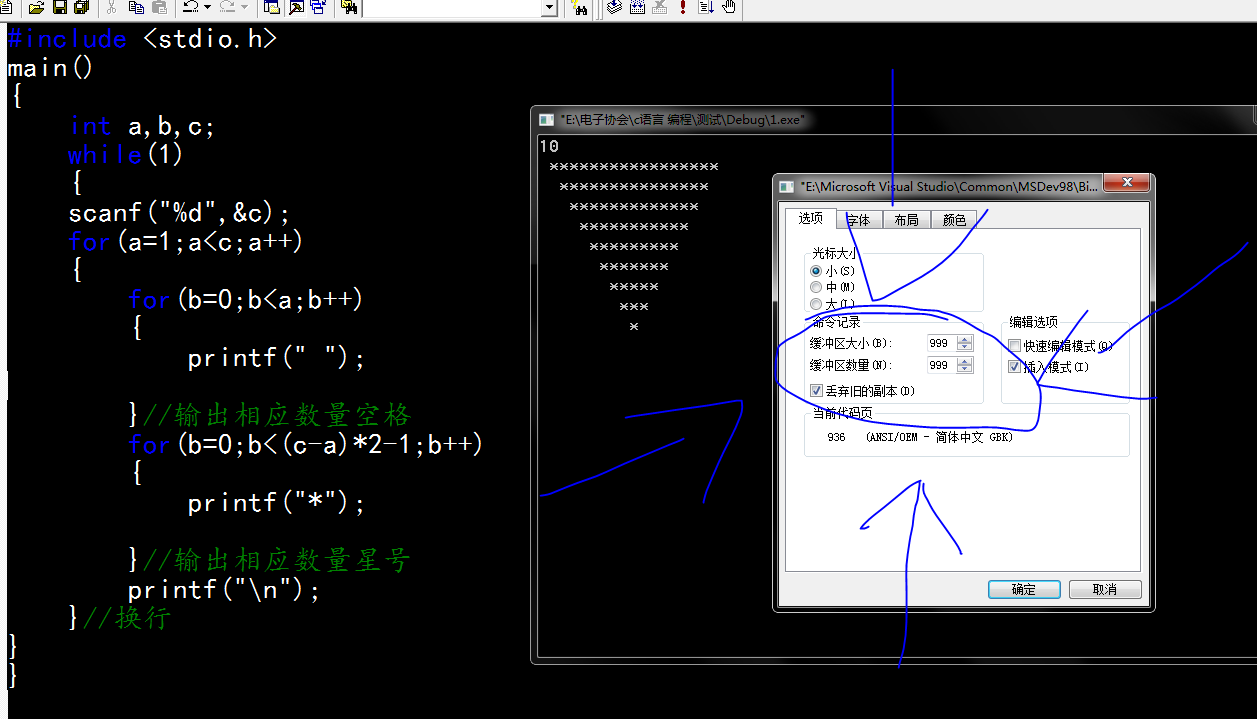
Task: Compile the file with Compile icon
Action: tap(614, 8)
